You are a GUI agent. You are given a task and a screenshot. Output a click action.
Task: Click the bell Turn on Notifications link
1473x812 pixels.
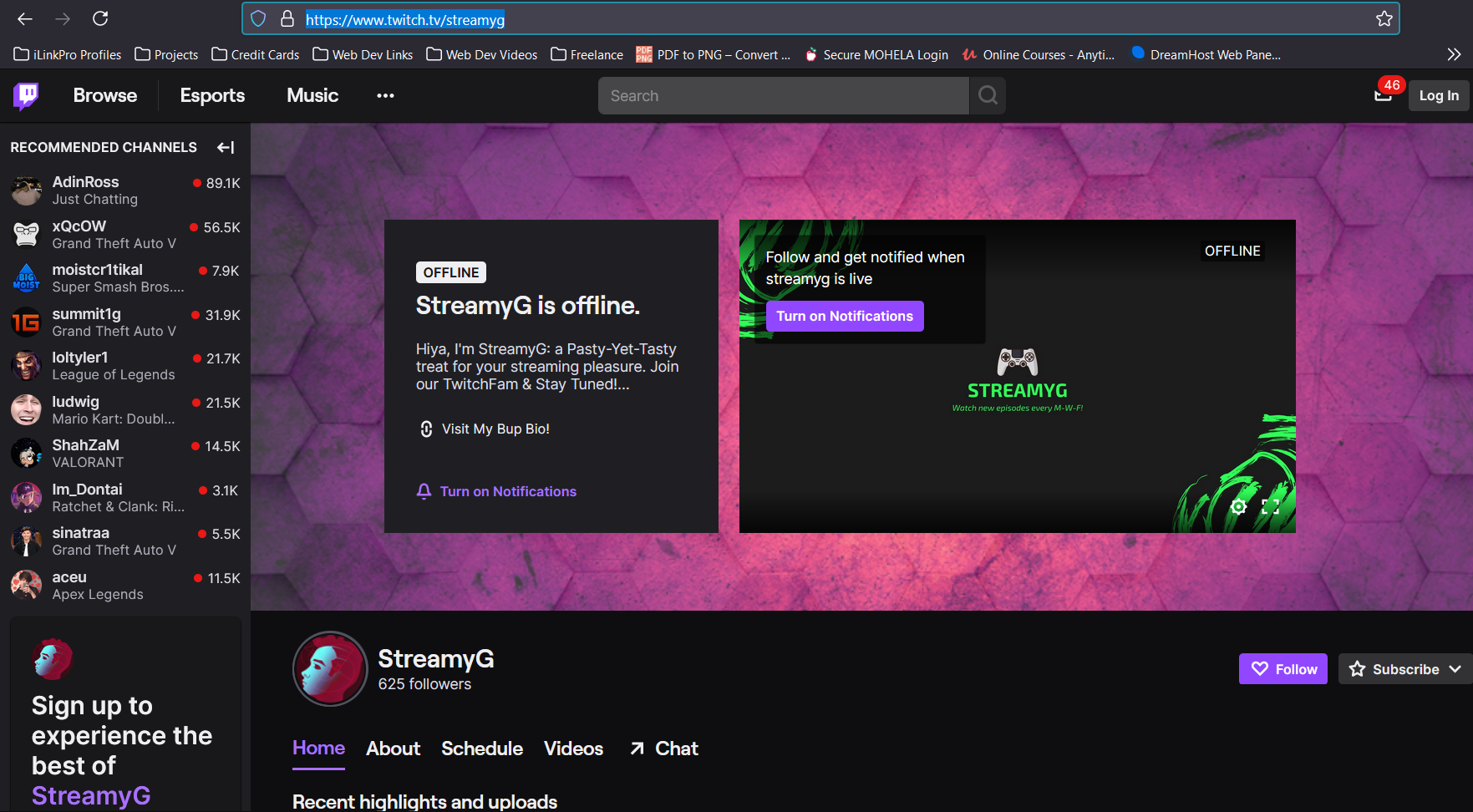pyautogui.click(x=496, y=491)
